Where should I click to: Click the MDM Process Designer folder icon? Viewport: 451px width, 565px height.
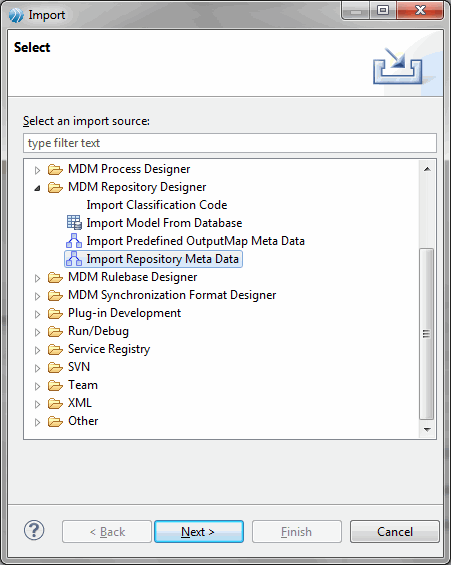coord(55,169)
